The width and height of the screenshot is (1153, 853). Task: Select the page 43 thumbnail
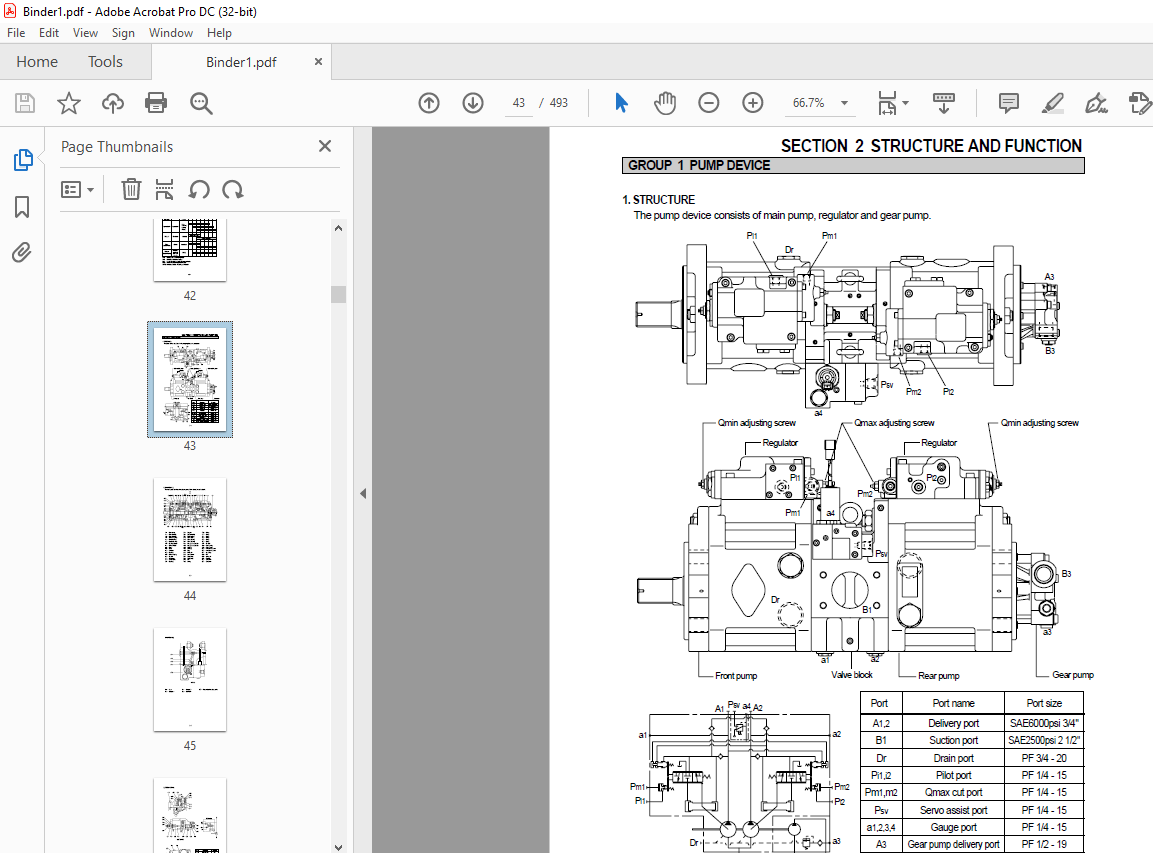pos(190,379)
